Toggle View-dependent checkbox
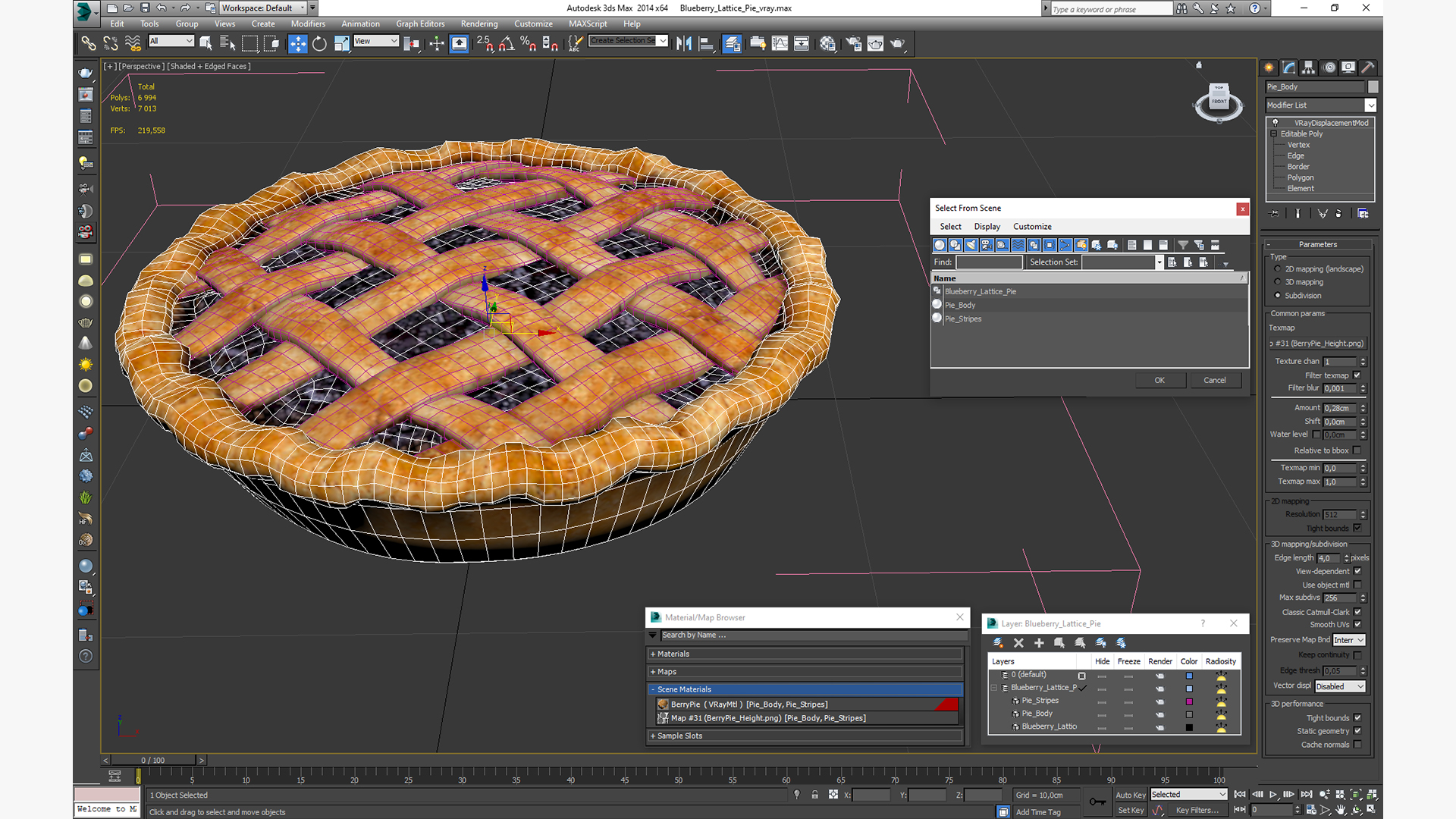Screen dimensions: 1456x819 [x=1357, y=572]
